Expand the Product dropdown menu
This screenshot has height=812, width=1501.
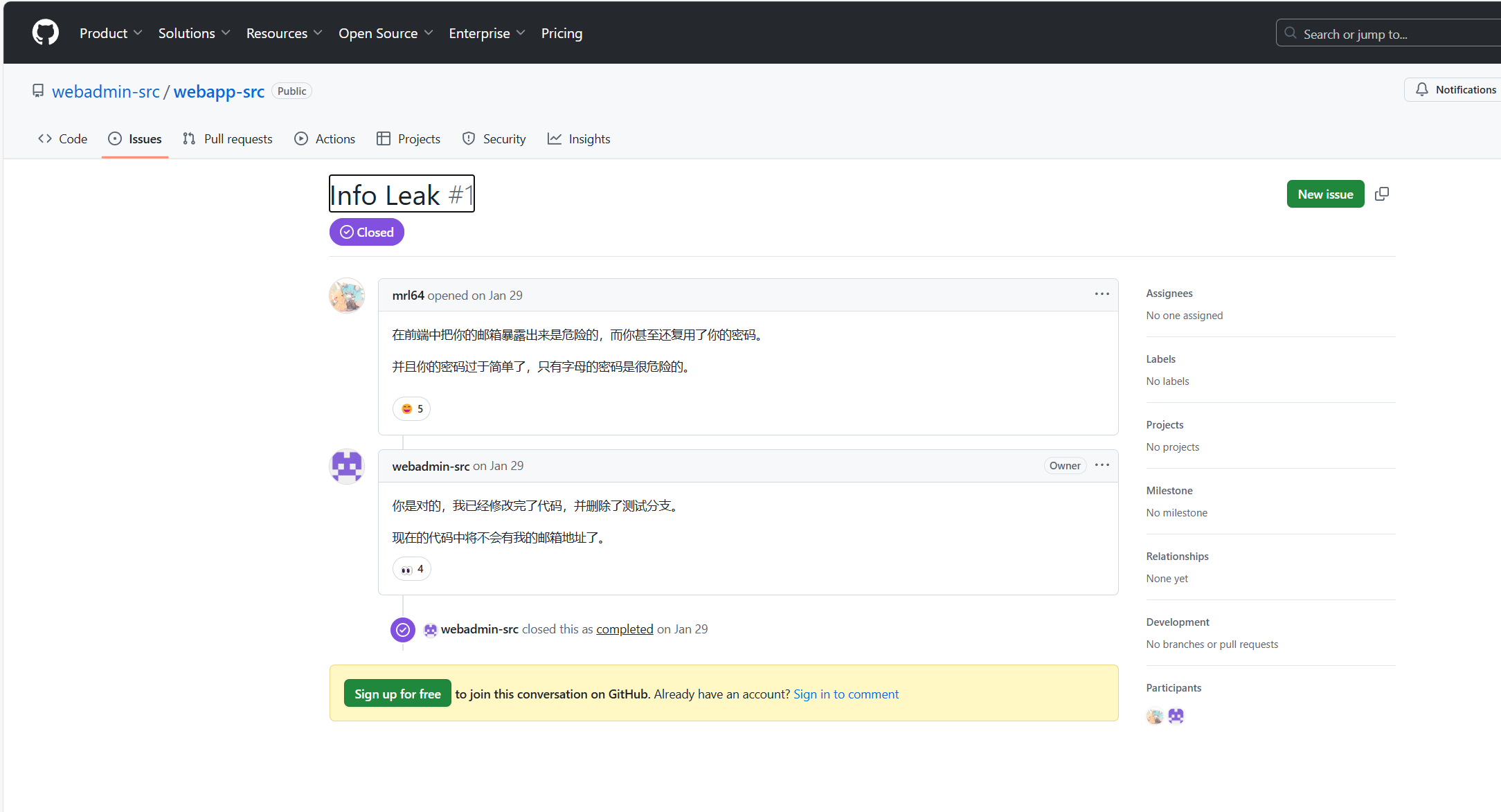[x=111, y=33]
